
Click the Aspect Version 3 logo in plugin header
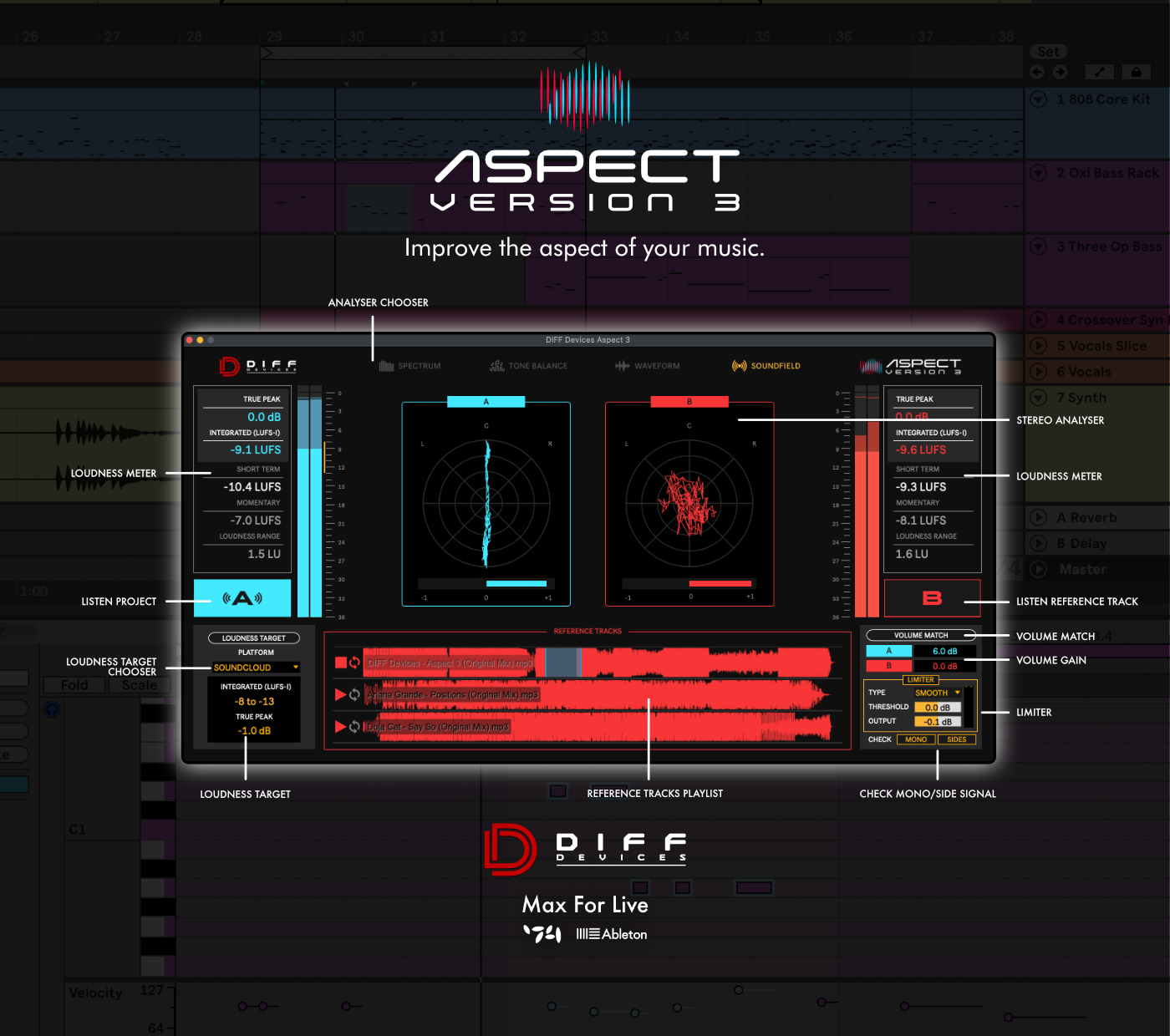[x=911, y=366]
